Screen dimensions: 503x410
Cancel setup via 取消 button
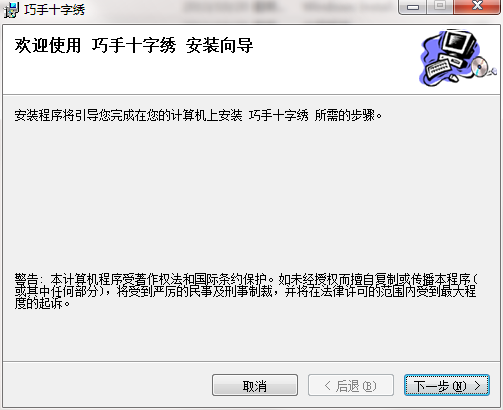(255, 385)
